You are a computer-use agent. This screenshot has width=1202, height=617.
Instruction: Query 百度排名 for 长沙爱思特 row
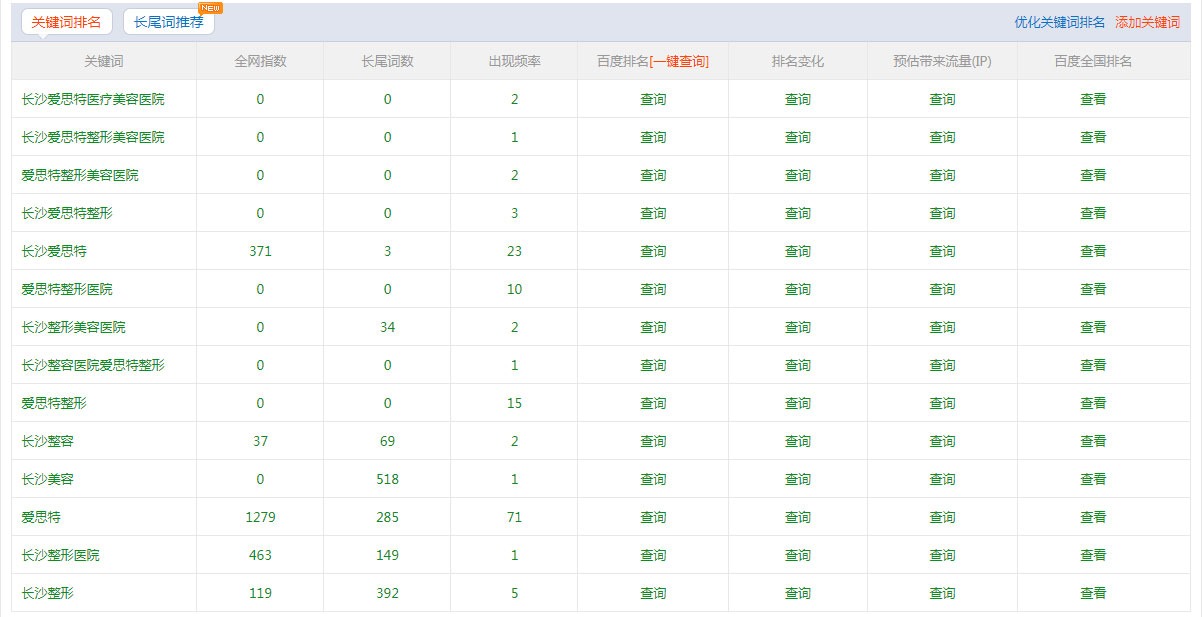tap(653, 251)
